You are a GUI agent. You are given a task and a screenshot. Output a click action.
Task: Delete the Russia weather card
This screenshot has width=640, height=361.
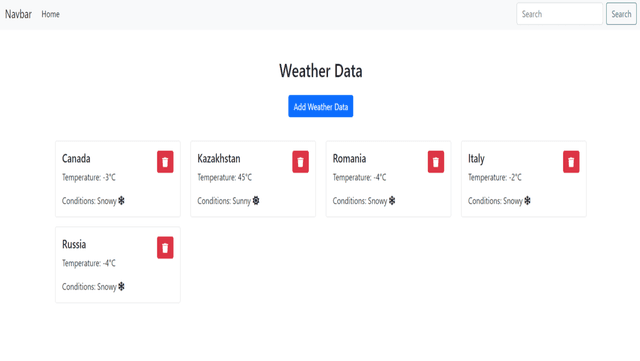click(x=165, y=247)
